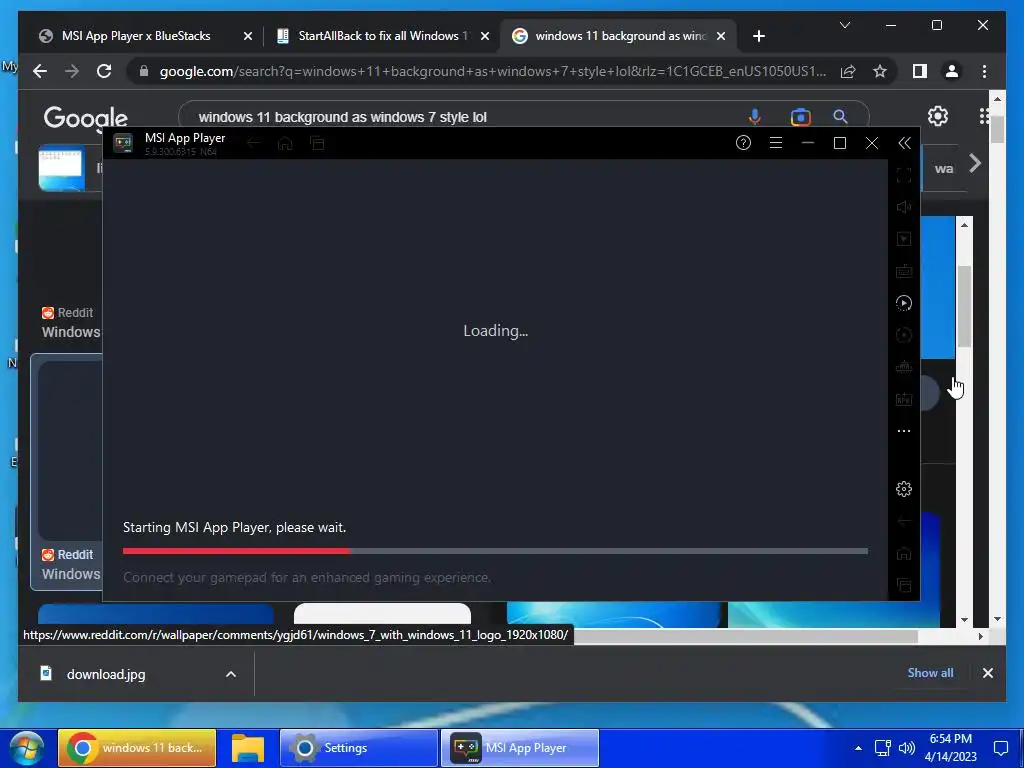Go back in Chrome
Screen dimensions: 1024x768
40,71
